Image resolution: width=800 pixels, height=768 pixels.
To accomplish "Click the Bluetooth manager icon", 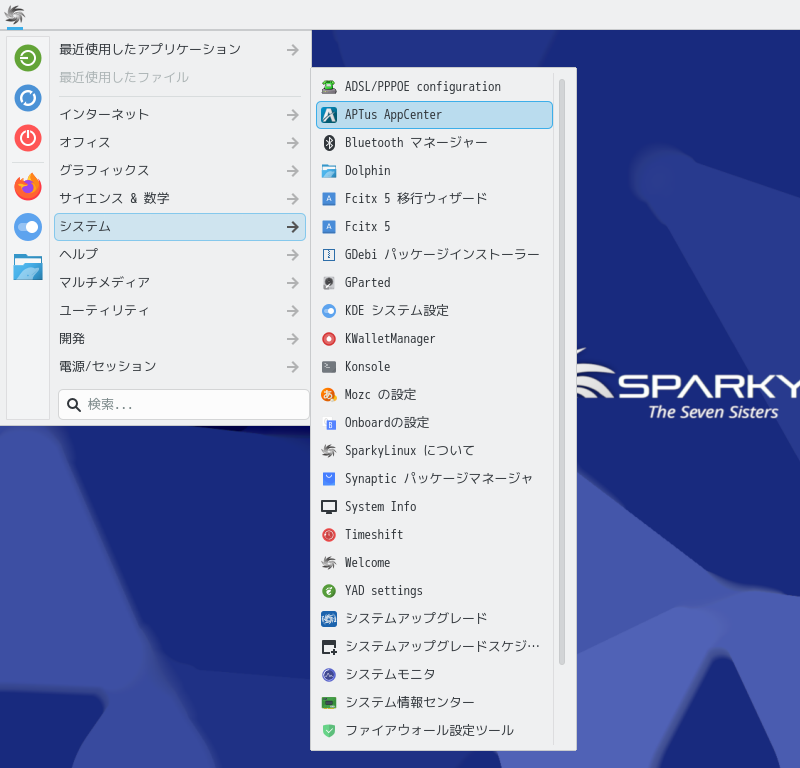I will [329, 143].
